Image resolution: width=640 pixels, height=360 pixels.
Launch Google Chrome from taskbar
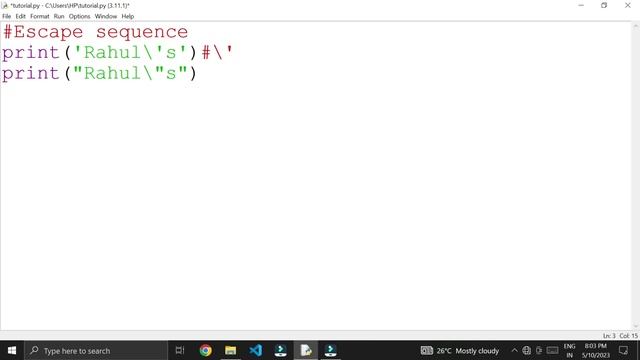point(205,351)
